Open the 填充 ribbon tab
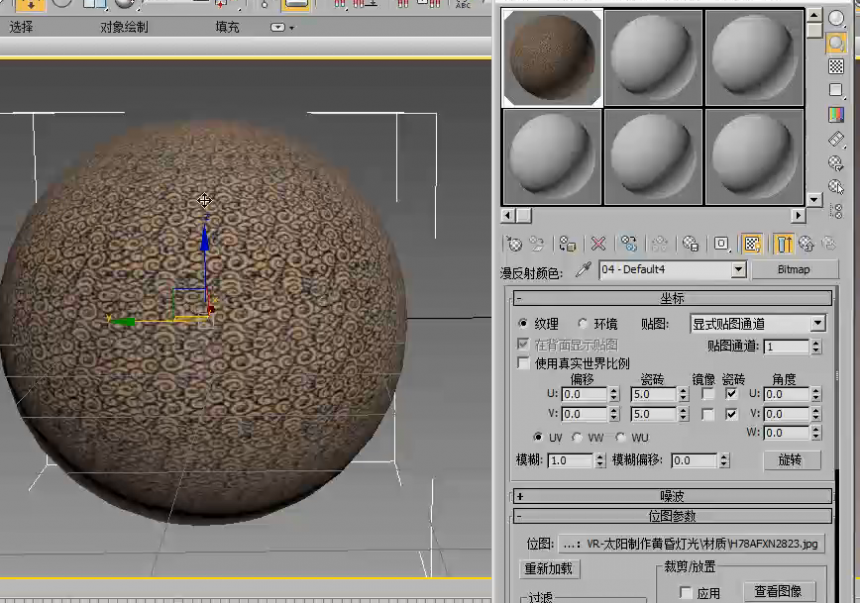Viewport: 860px width, 603px height. click(227, 27)
